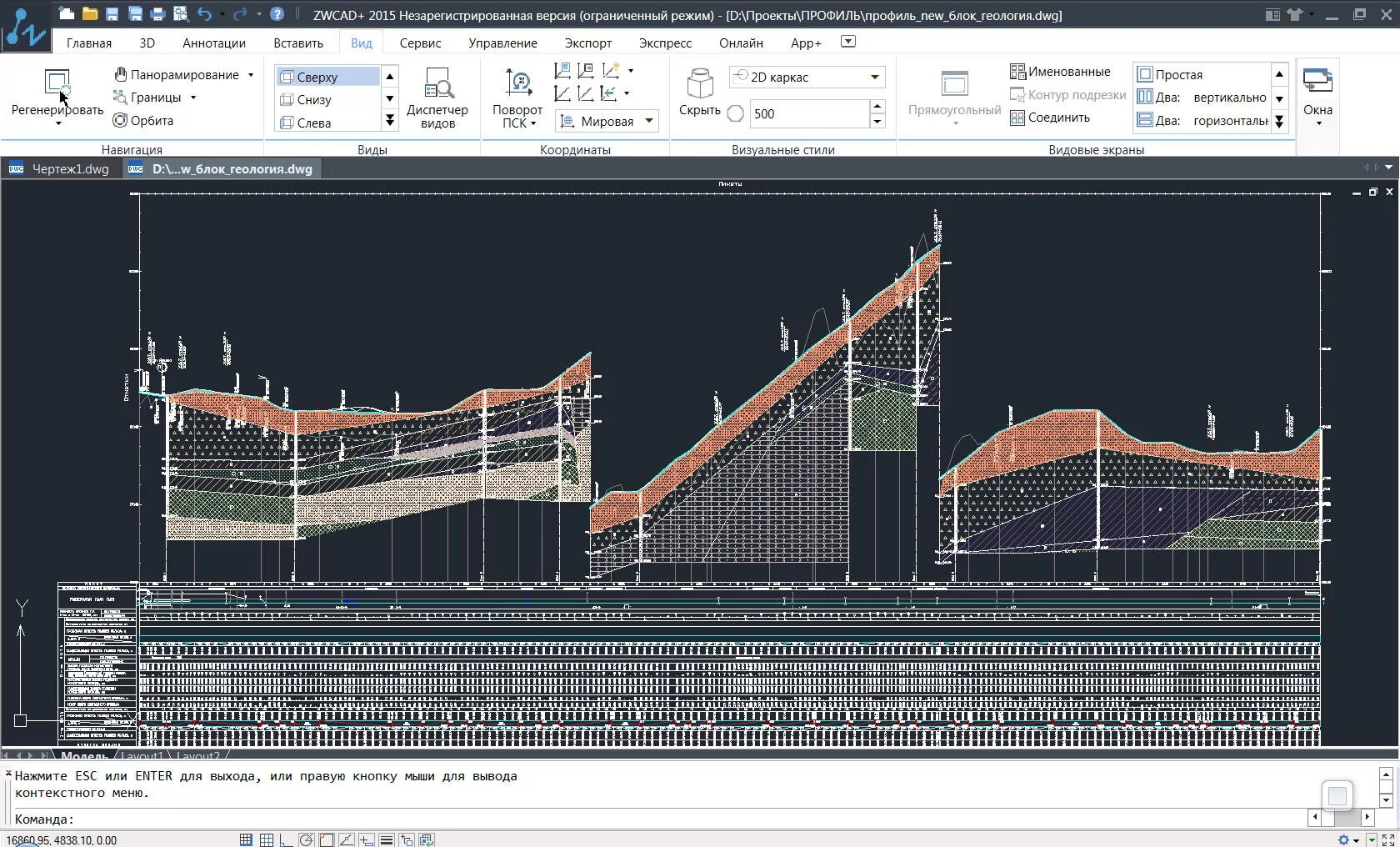Screen dimensions: 1400x847
Task: Click the Соединить viewports button
Action: pos(1050,118)
